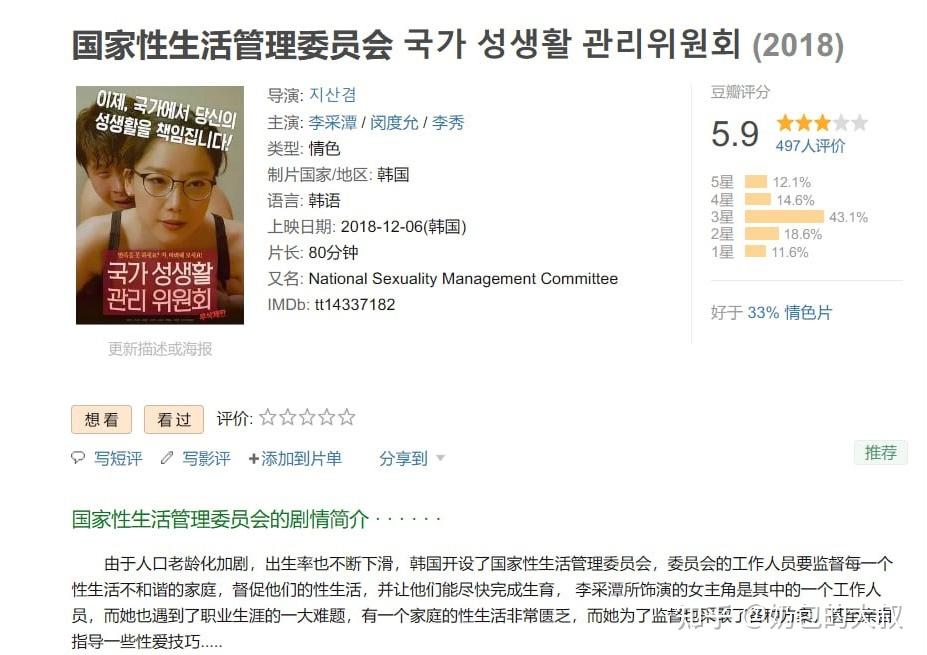Rate the movie five stars
Viewport: 927px width, 655px height.
click(347, 417)
